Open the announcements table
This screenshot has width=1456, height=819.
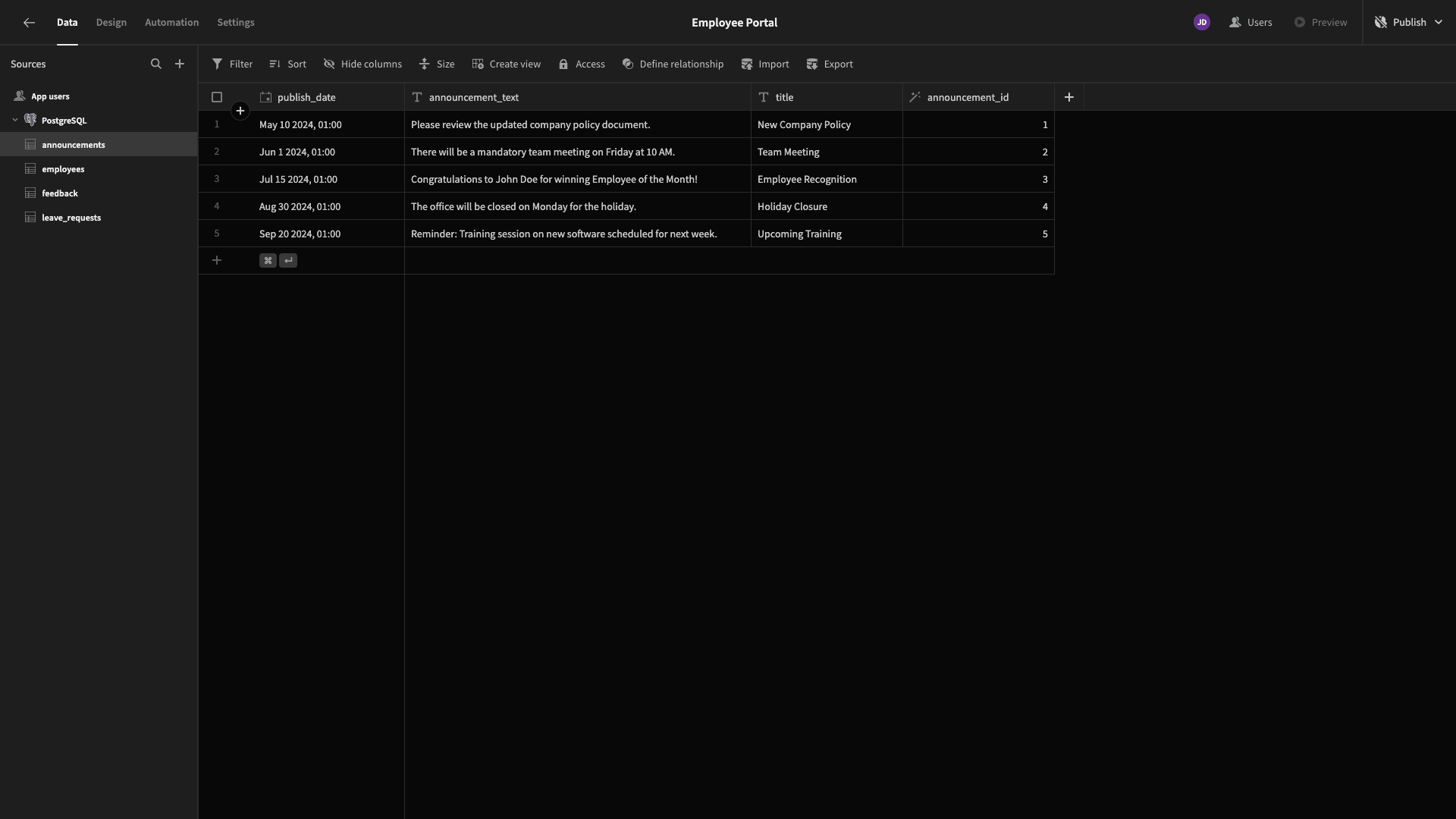(x=99, y=145)
